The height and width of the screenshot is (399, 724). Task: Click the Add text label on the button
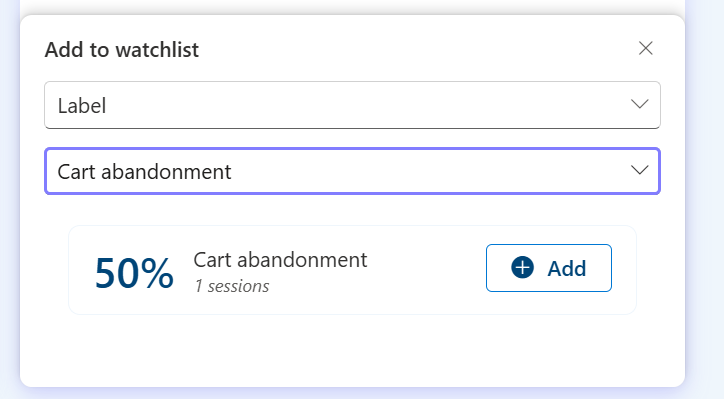[567, 268]
